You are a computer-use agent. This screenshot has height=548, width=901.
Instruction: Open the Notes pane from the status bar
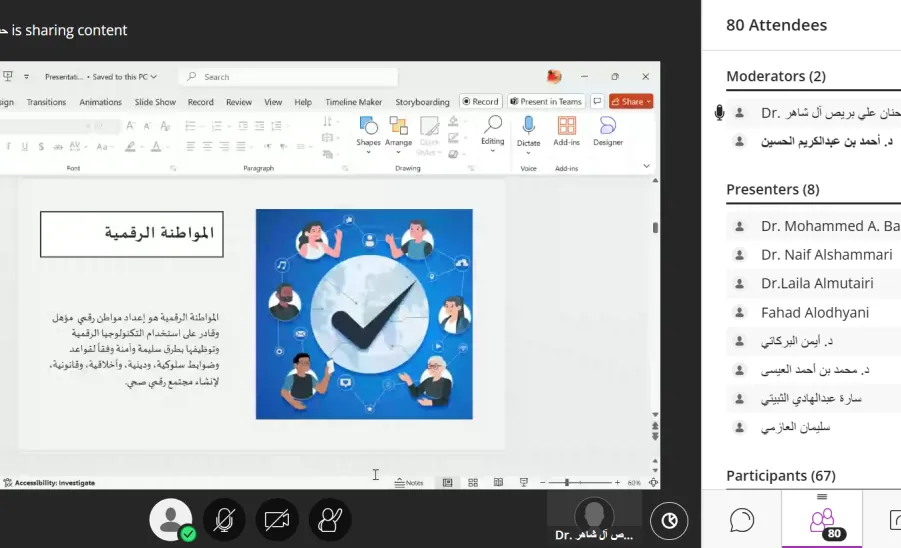tap(409, 483)
